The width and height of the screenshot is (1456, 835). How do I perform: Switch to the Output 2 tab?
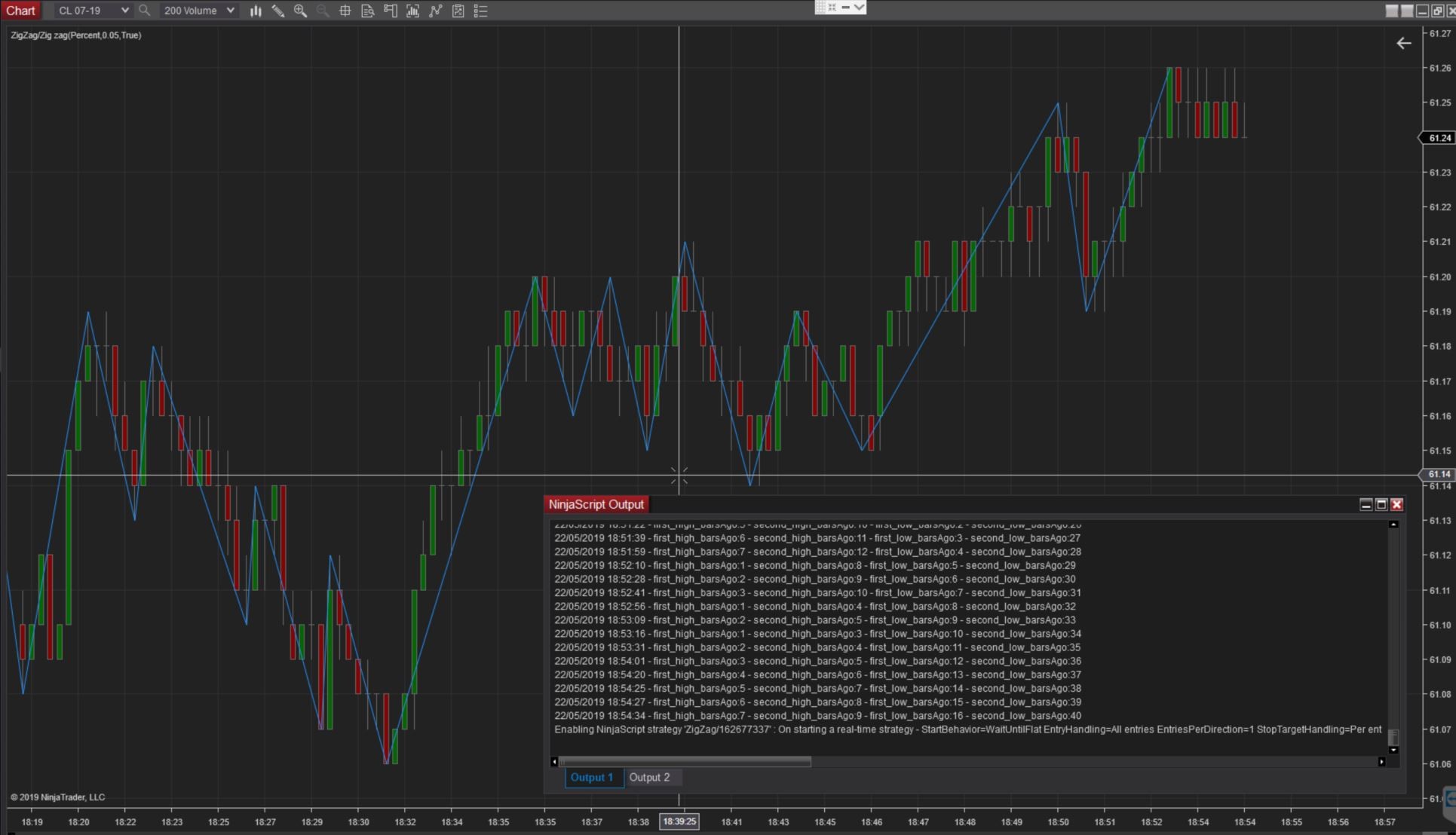tap(649, 777)
